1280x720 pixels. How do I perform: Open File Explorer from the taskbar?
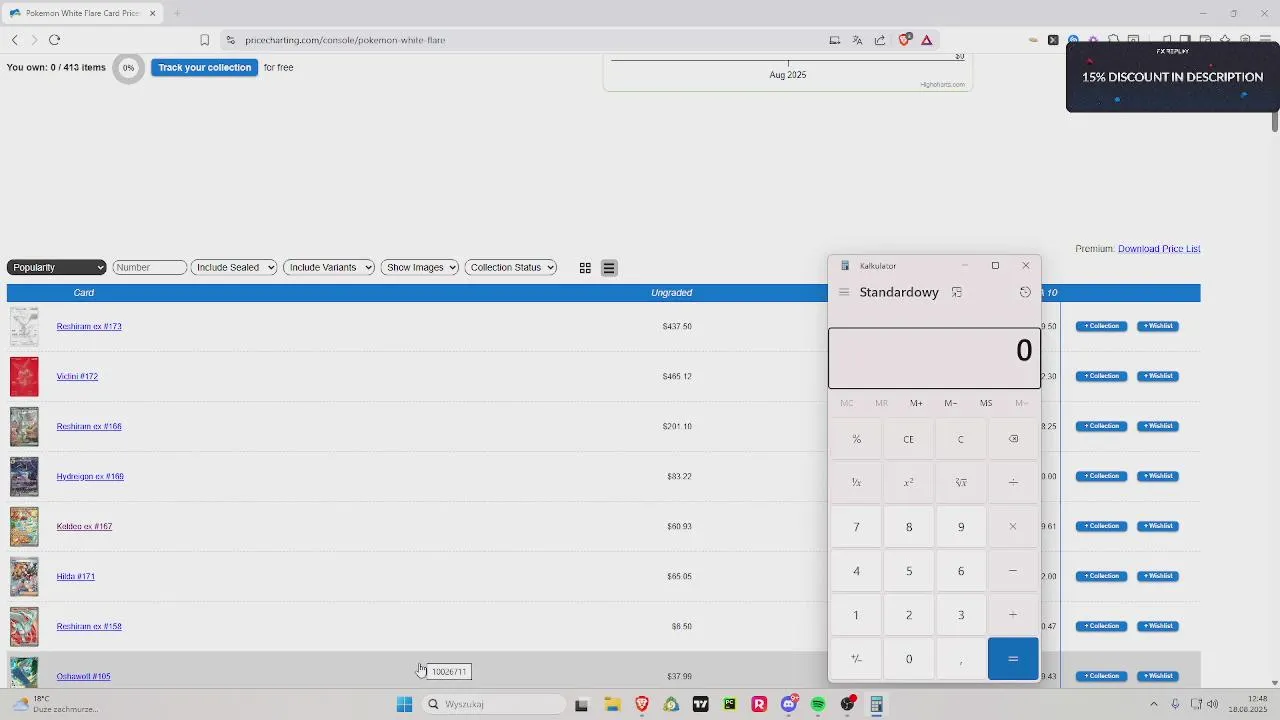click(x=612, y=705)
